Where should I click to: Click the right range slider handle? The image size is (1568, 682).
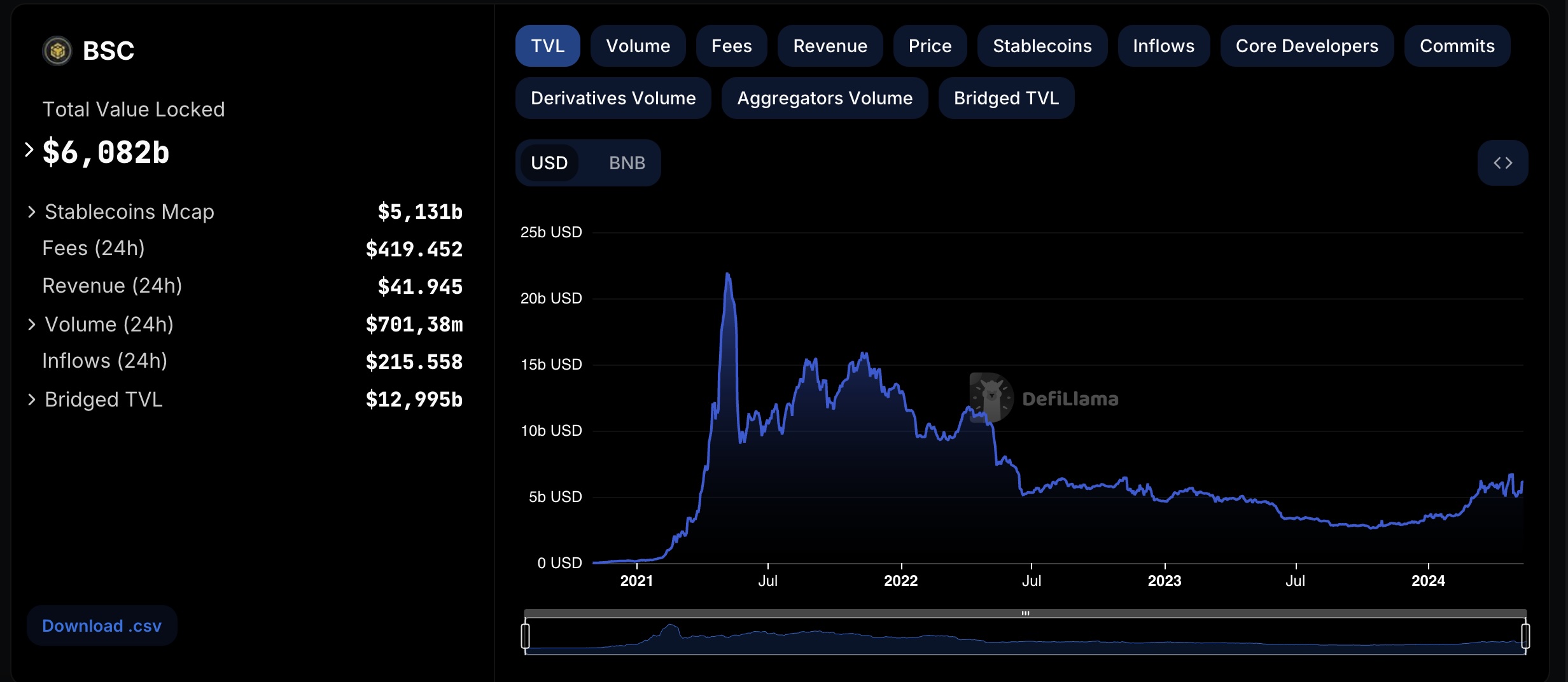tap(1525, 636)
